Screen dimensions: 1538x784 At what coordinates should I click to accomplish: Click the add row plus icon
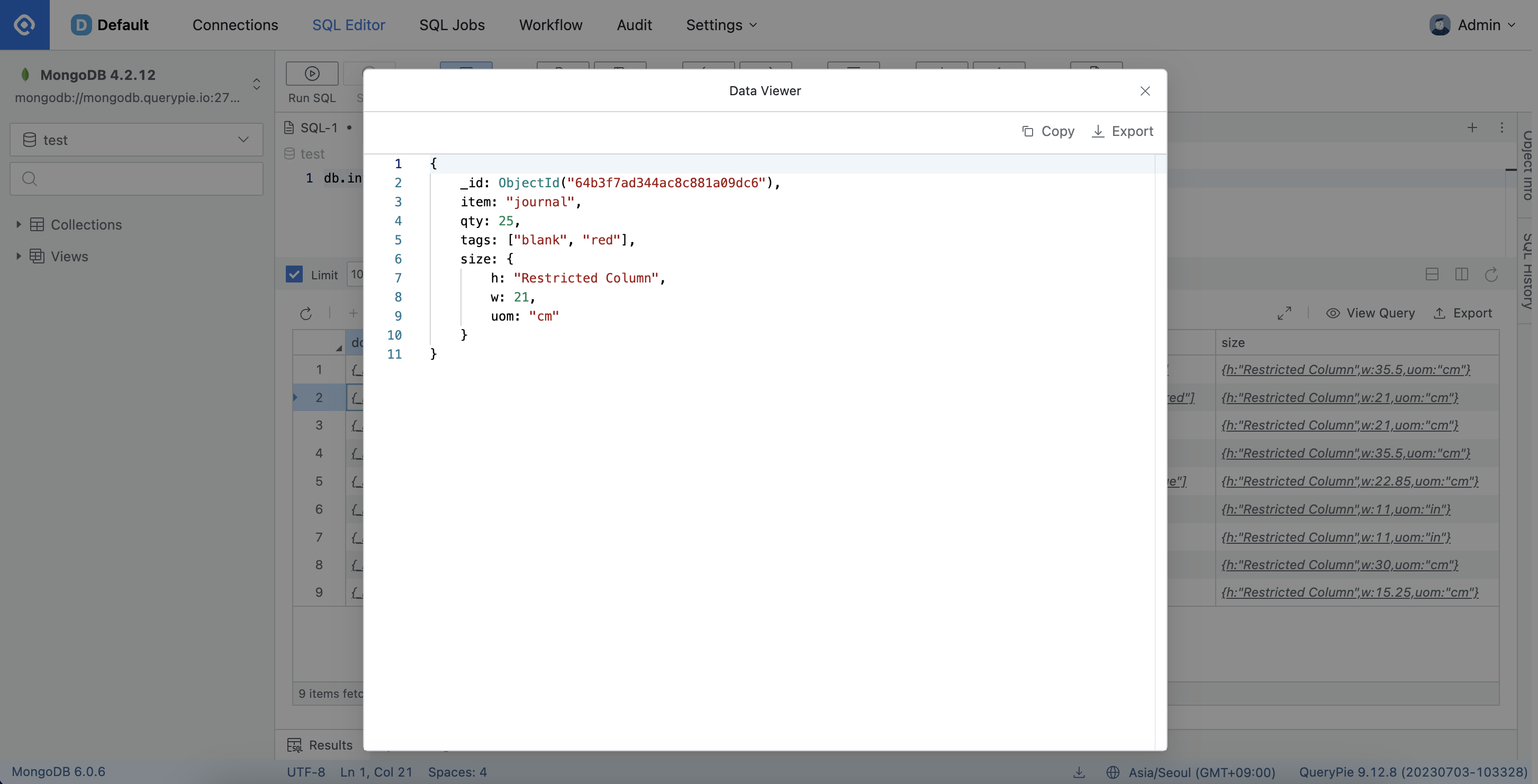point(353,313)
